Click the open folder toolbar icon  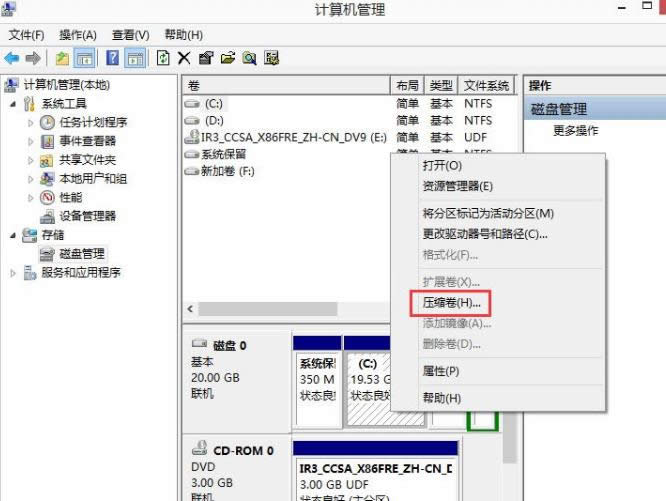(x=227, y=59)
